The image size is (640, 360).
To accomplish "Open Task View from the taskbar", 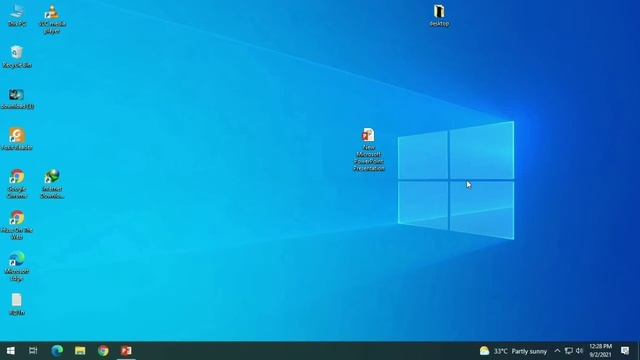I will tap(33, 351).
